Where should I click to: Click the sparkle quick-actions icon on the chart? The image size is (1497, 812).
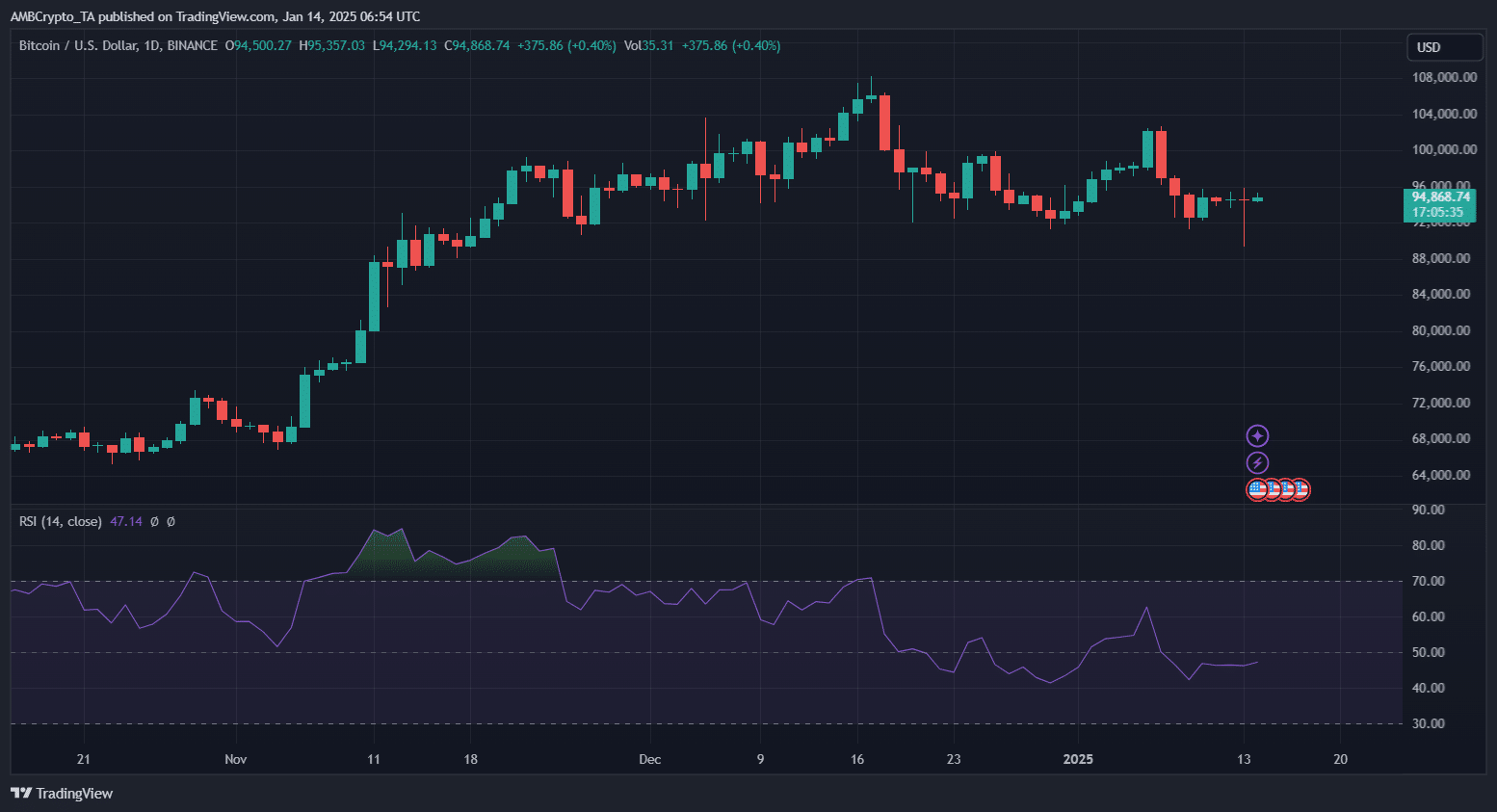click(x=1257, y=435)
